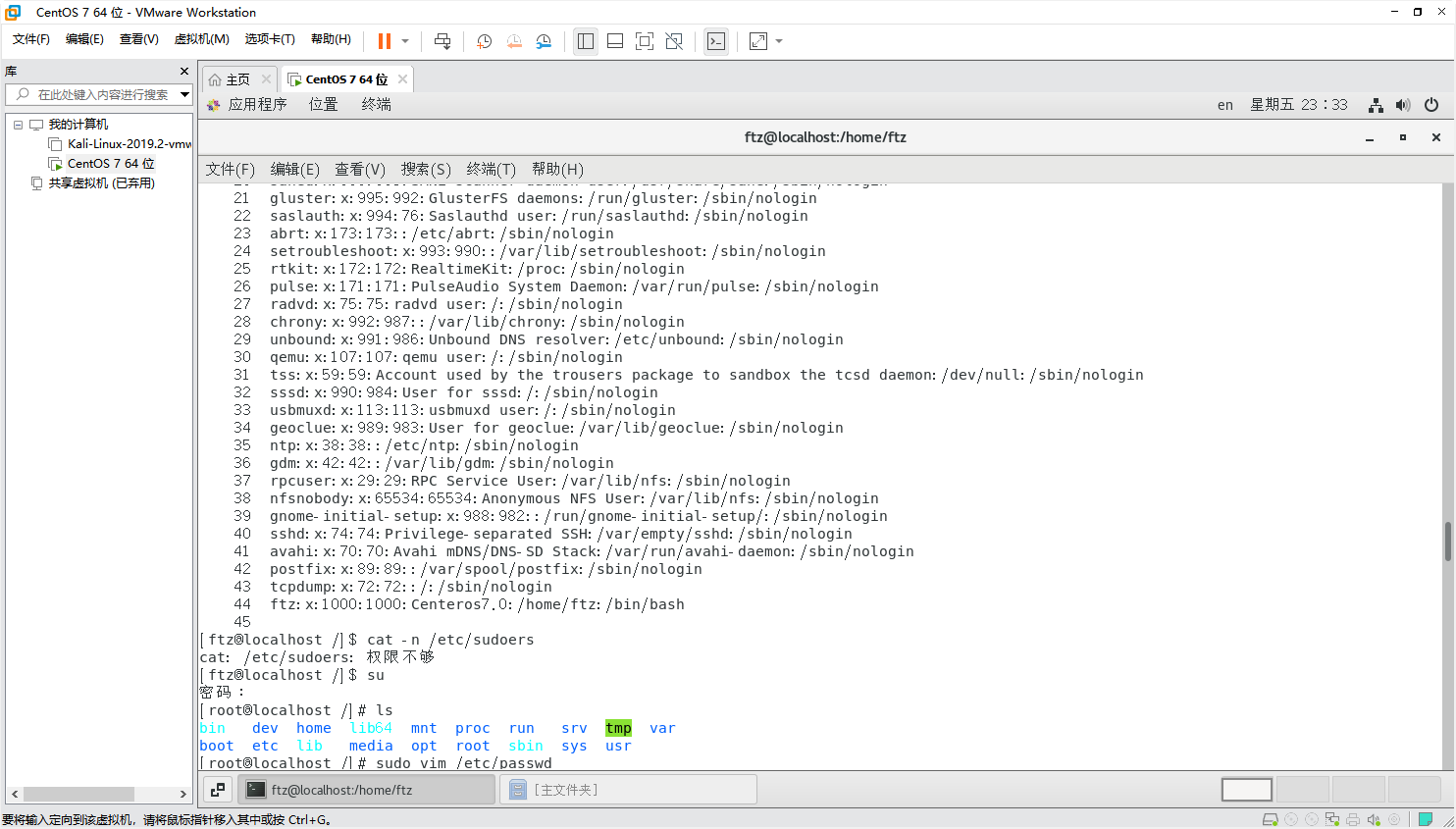Select 共享虚拟机 (已弃用) tree item

(x=93, y=183)
